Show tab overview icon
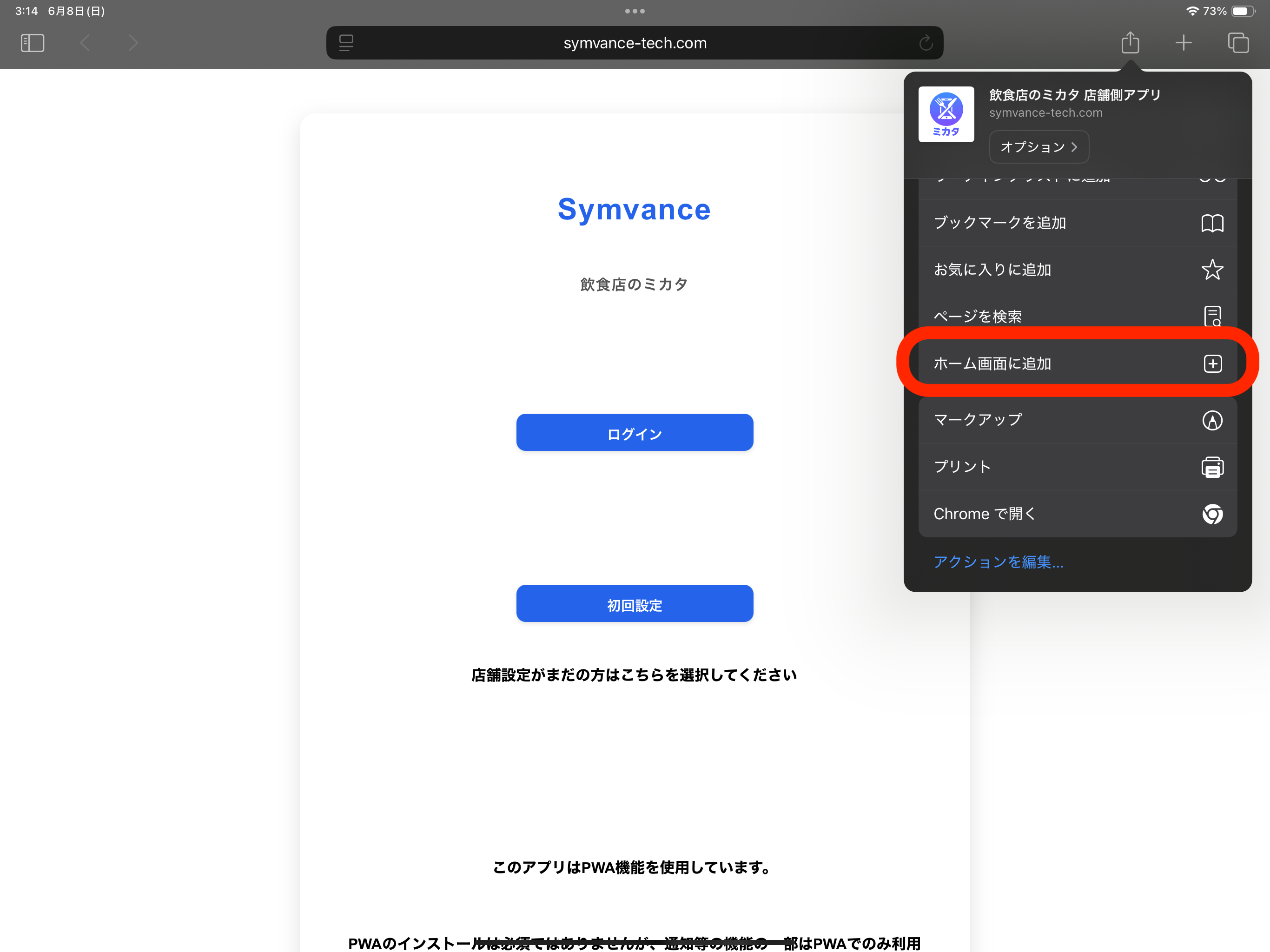The height and width of the screenshot is (952, 1270). (1238, 42)
